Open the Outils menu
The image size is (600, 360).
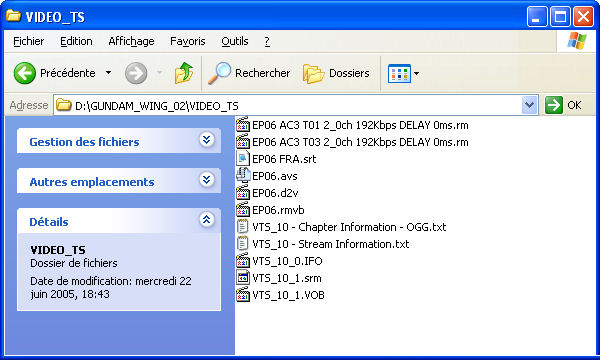235,41
